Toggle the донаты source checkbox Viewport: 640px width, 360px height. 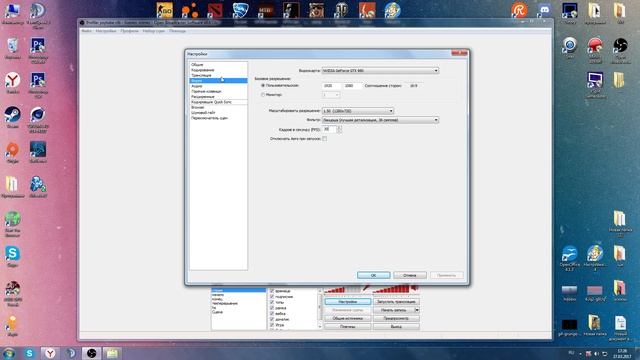(x=272, y=320)
